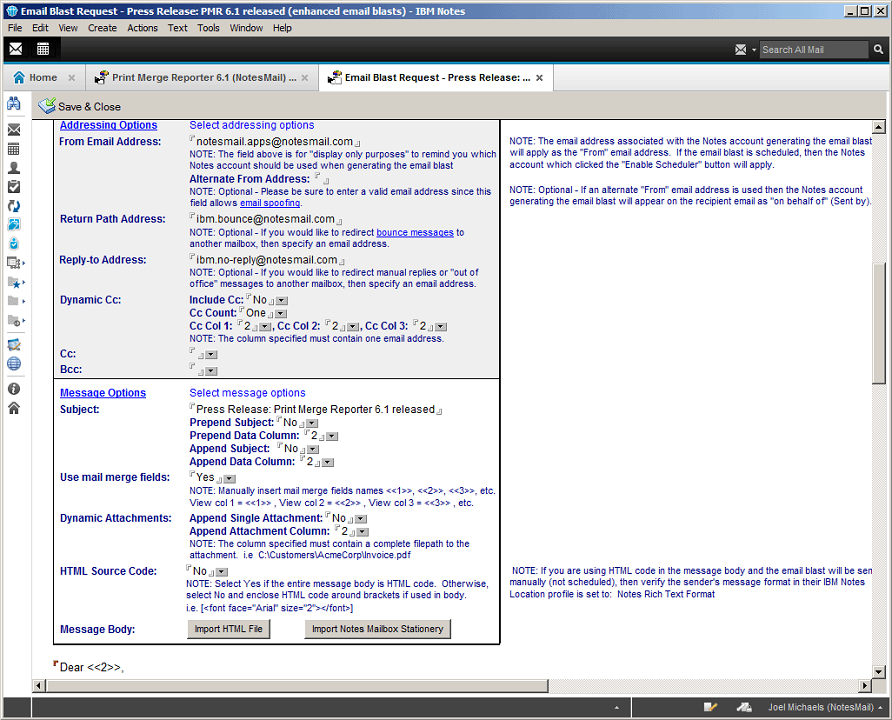Open Contacts from the sidebar person icon
The width and height of the screenshot is (892, 720).
click(x=14, y=168)
